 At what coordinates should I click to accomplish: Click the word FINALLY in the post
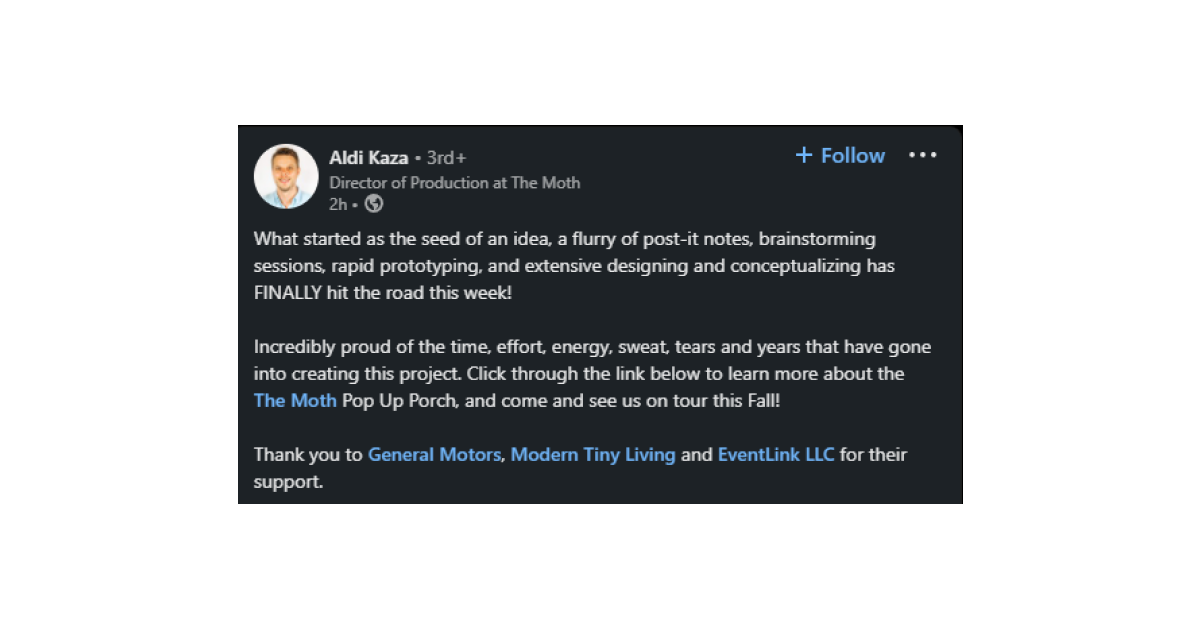point(288,292)
